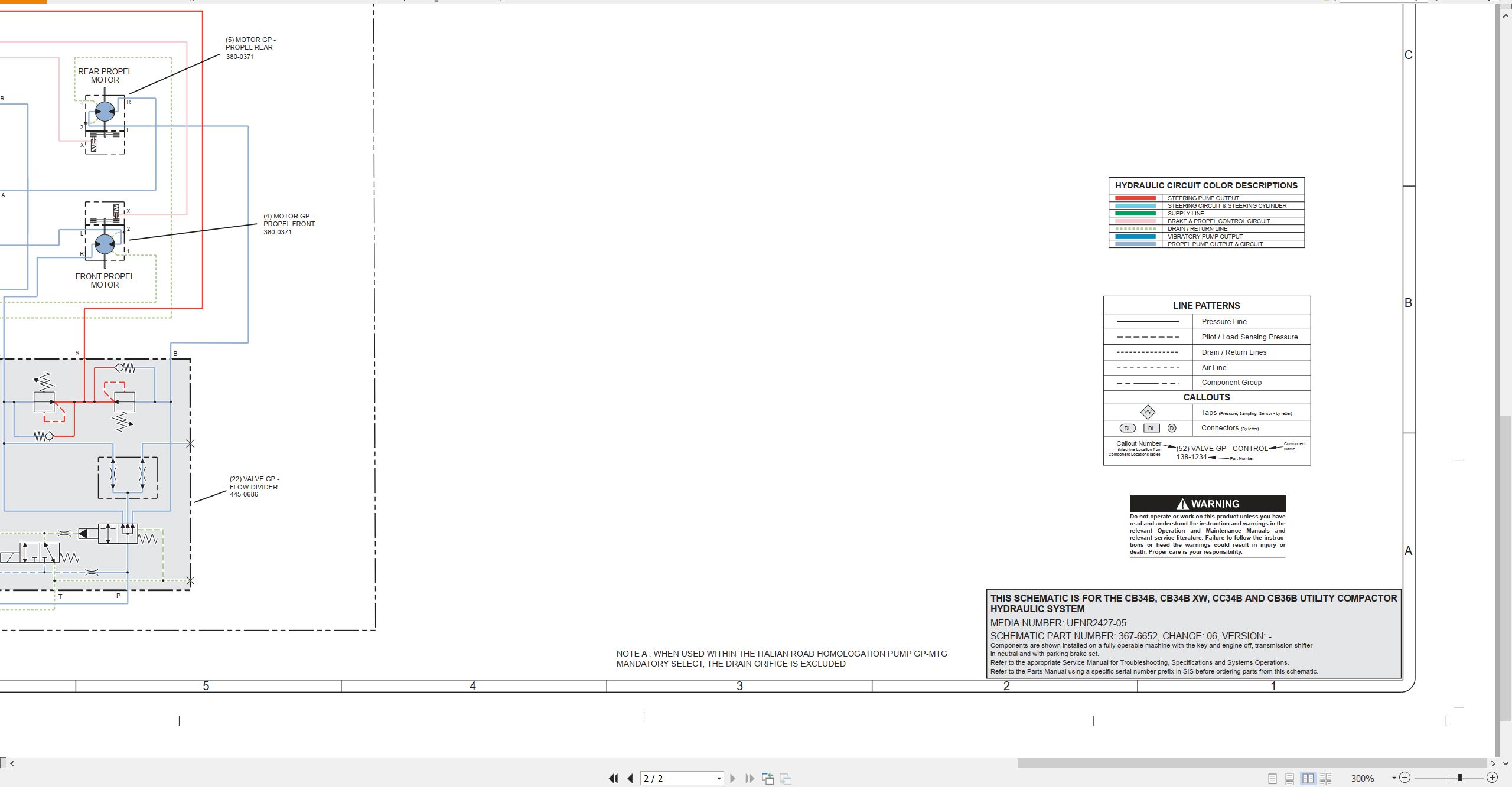Click the '(5) MOTOR GP - PROPEL REAR' callout

point(250,48)
